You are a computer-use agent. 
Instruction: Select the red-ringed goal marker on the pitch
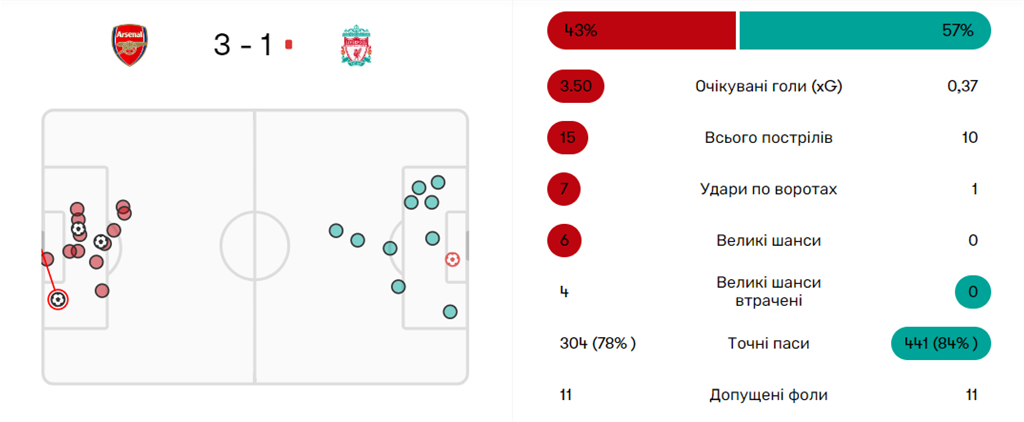pos(58,299)
